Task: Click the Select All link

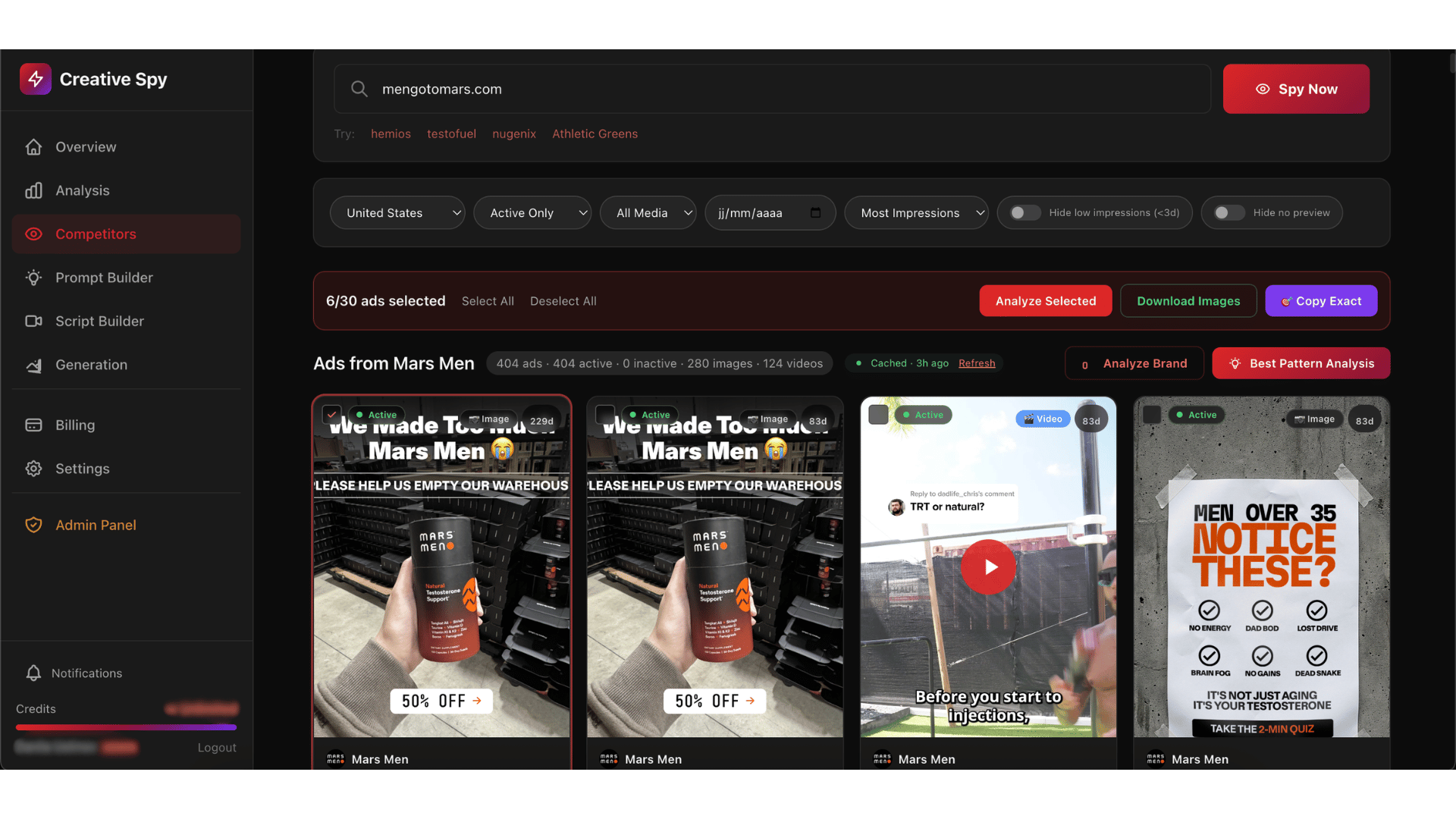Action: (488, 301)
